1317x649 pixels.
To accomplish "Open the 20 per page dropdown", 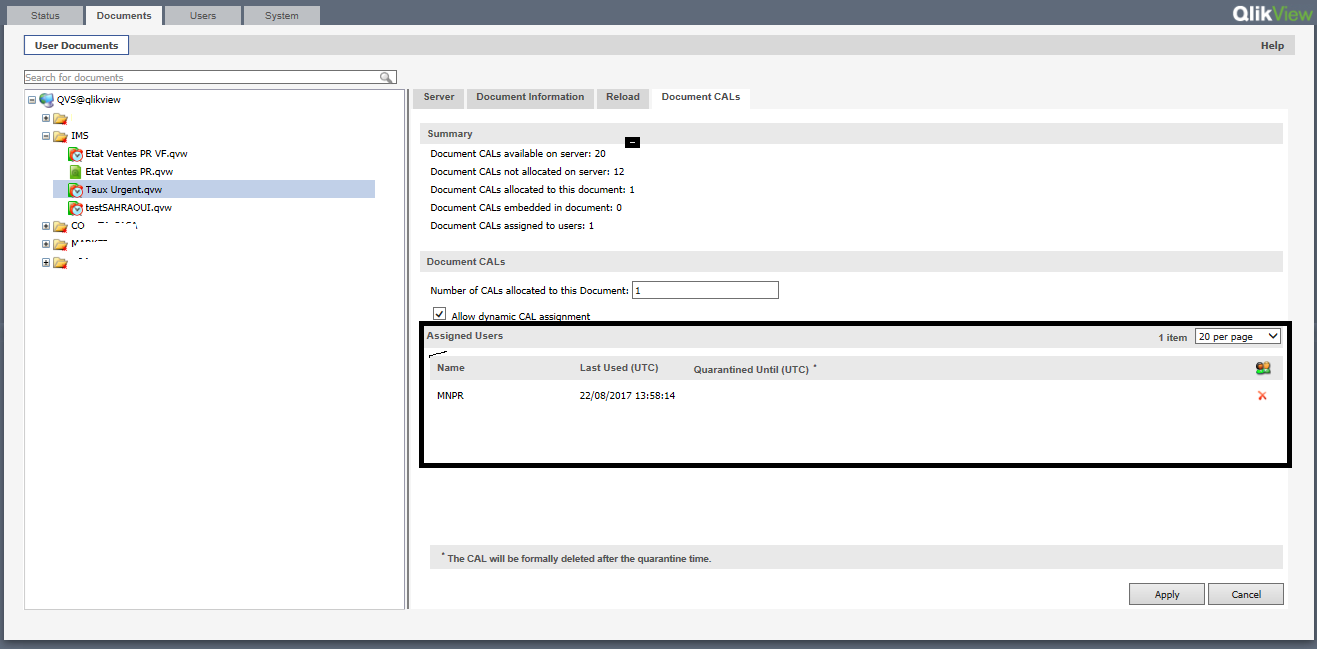I will click(1238, 337).
